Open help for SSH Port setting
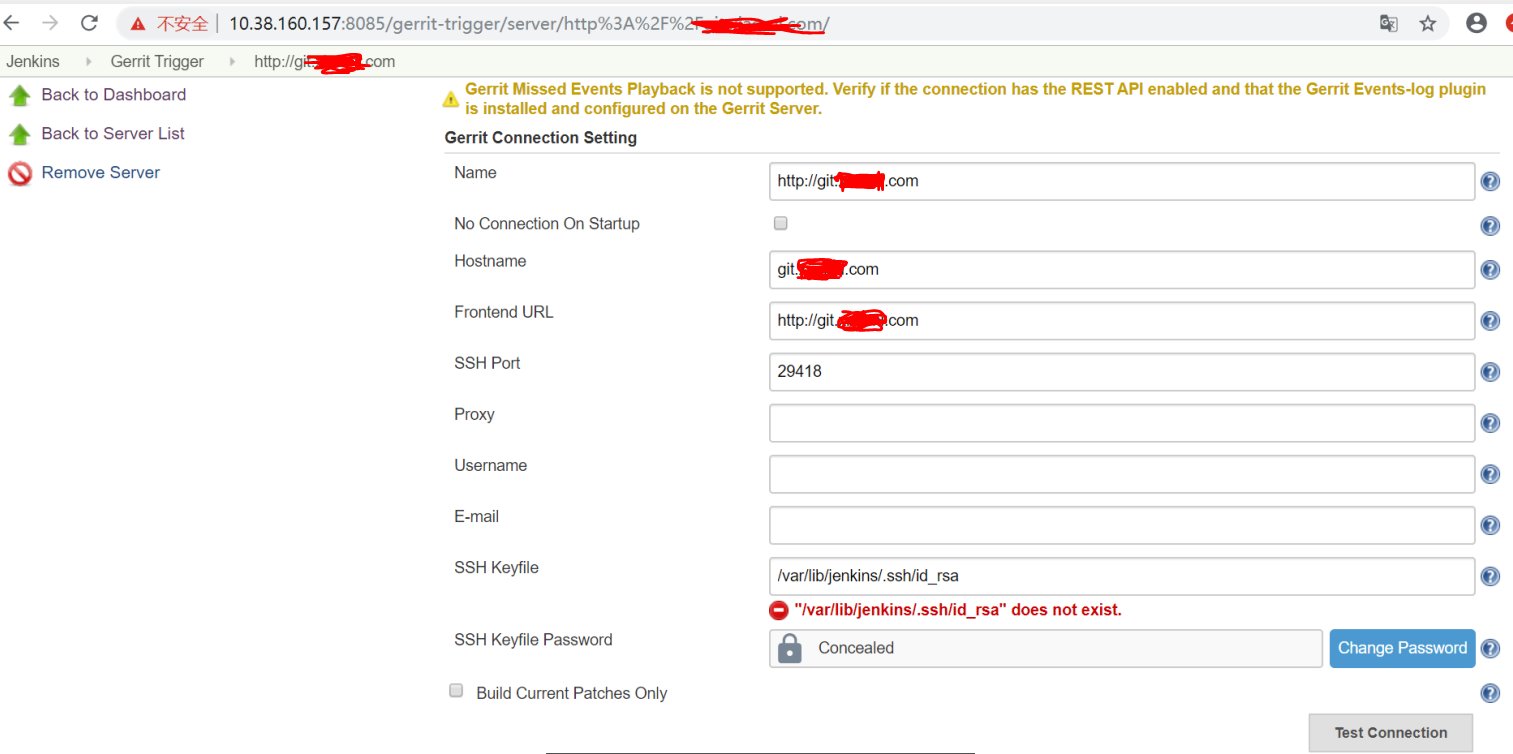This screenshot has height=754, width=1513. (1490, 371)
